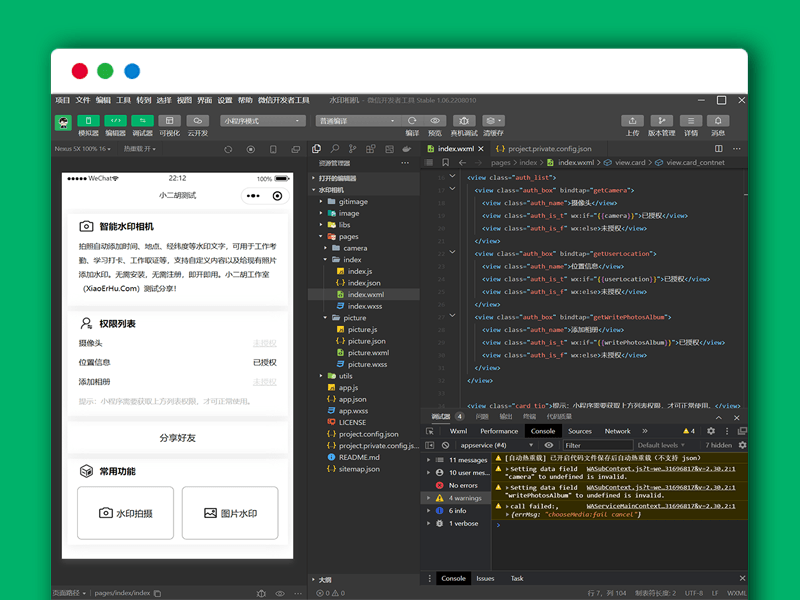This screenshot has height=600, width=800.
Task: Open console settings gear beside 7 hidden
Action: (742, 445)
